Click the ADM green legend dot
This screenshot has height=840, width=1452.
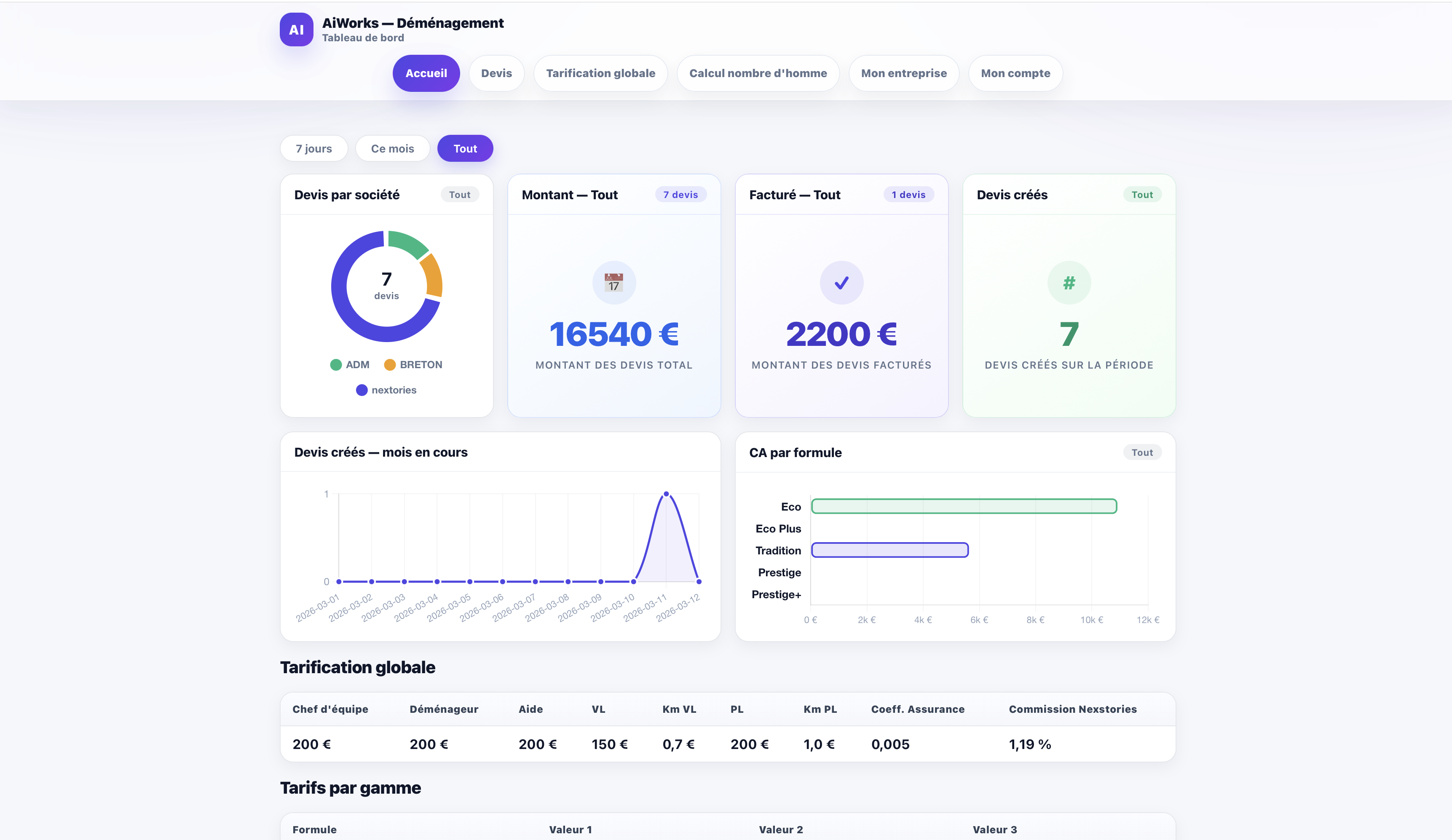(336, 364)
